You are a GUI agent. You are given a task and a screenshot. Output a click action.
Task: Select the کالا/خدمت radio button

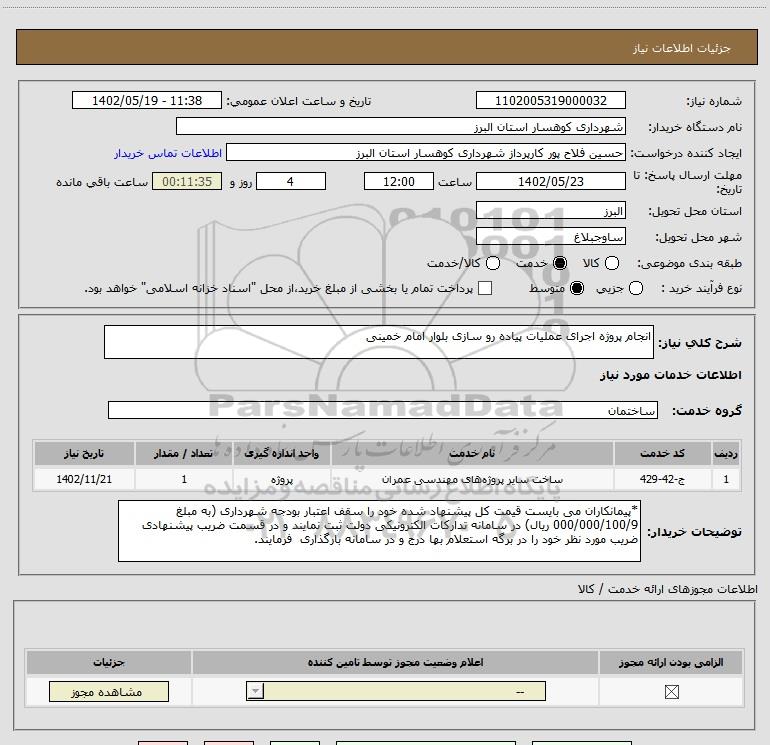click(493, 263)
